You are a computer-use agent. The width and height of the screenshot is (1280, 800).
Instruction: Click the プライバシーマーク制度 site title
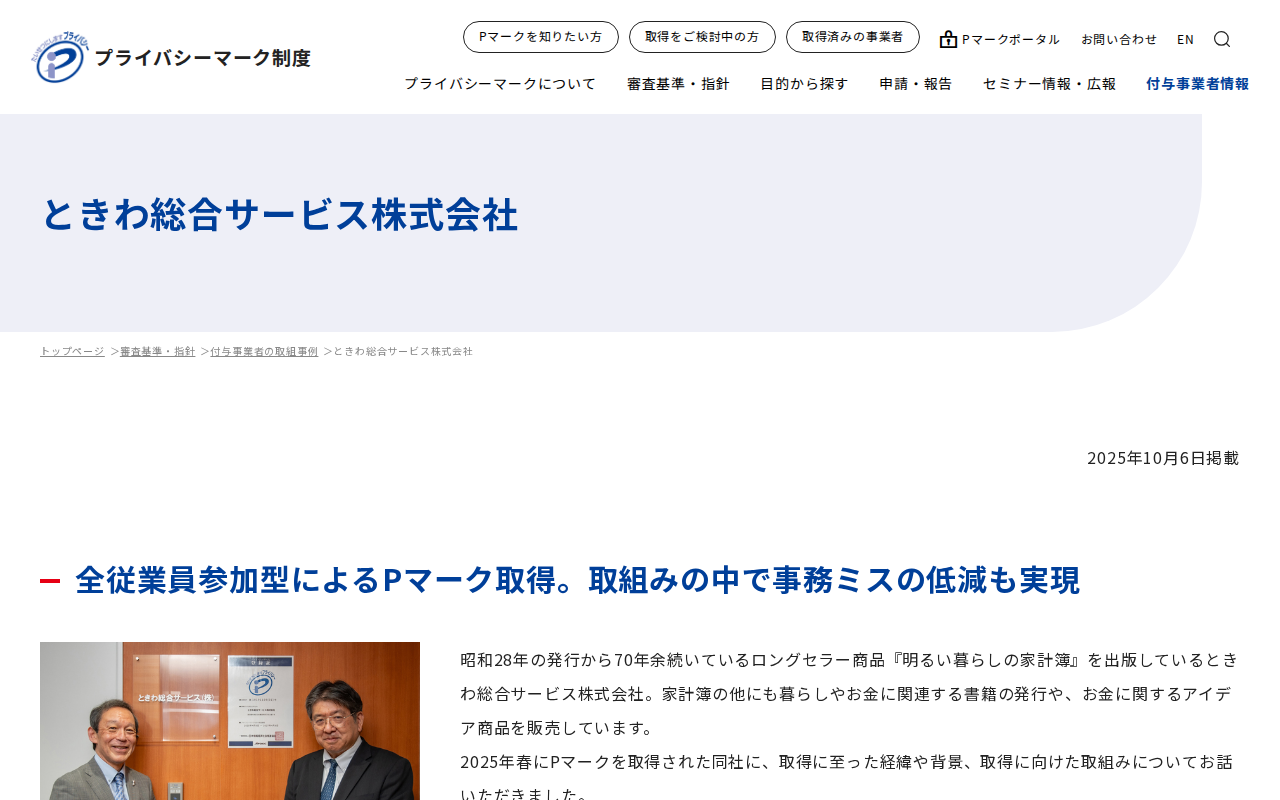point(202,58)
